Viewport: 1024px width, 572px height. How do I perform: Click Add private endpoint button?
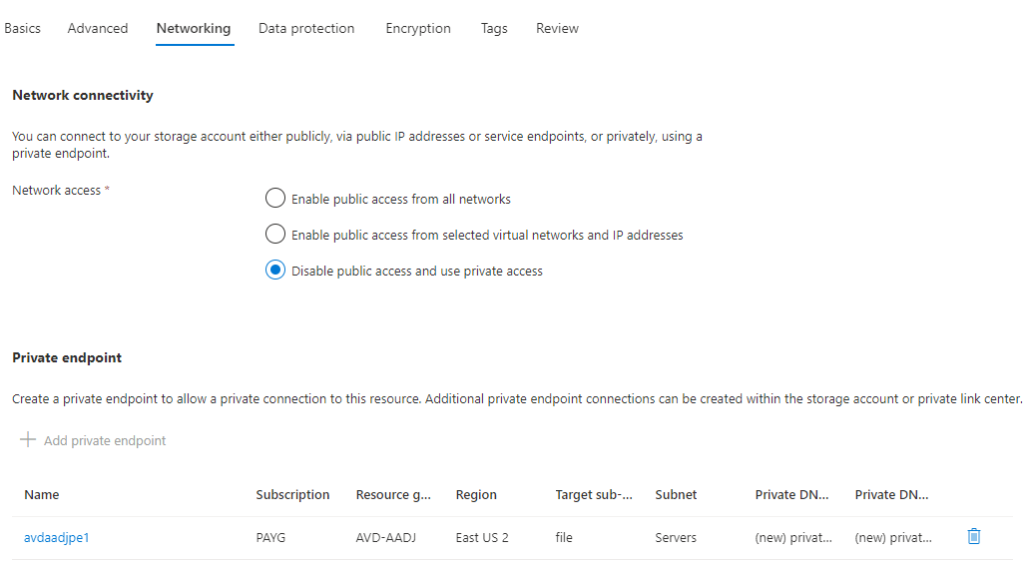104,441
